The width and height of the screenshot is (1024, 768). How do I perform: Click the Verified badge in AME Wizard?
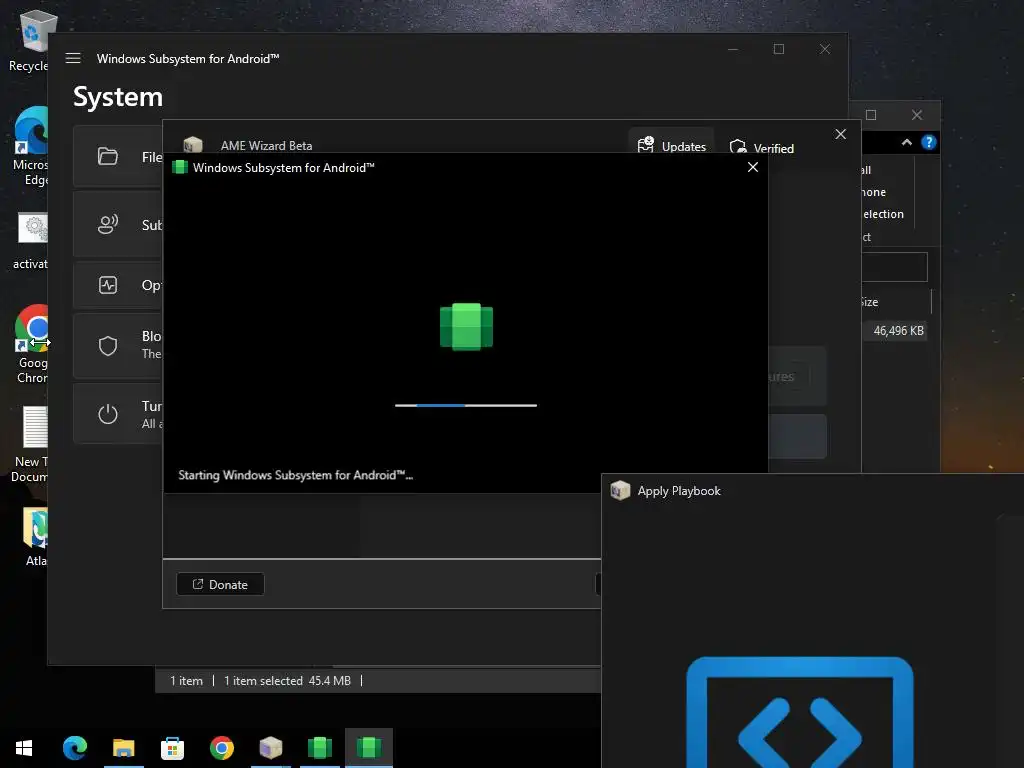tap(761, 148)
